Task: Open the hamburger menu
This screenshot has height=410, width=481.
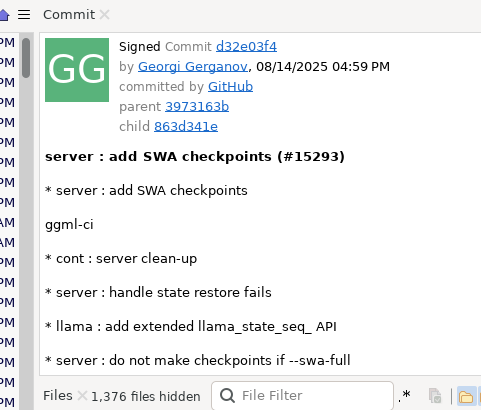Action: tap(24, 15)
